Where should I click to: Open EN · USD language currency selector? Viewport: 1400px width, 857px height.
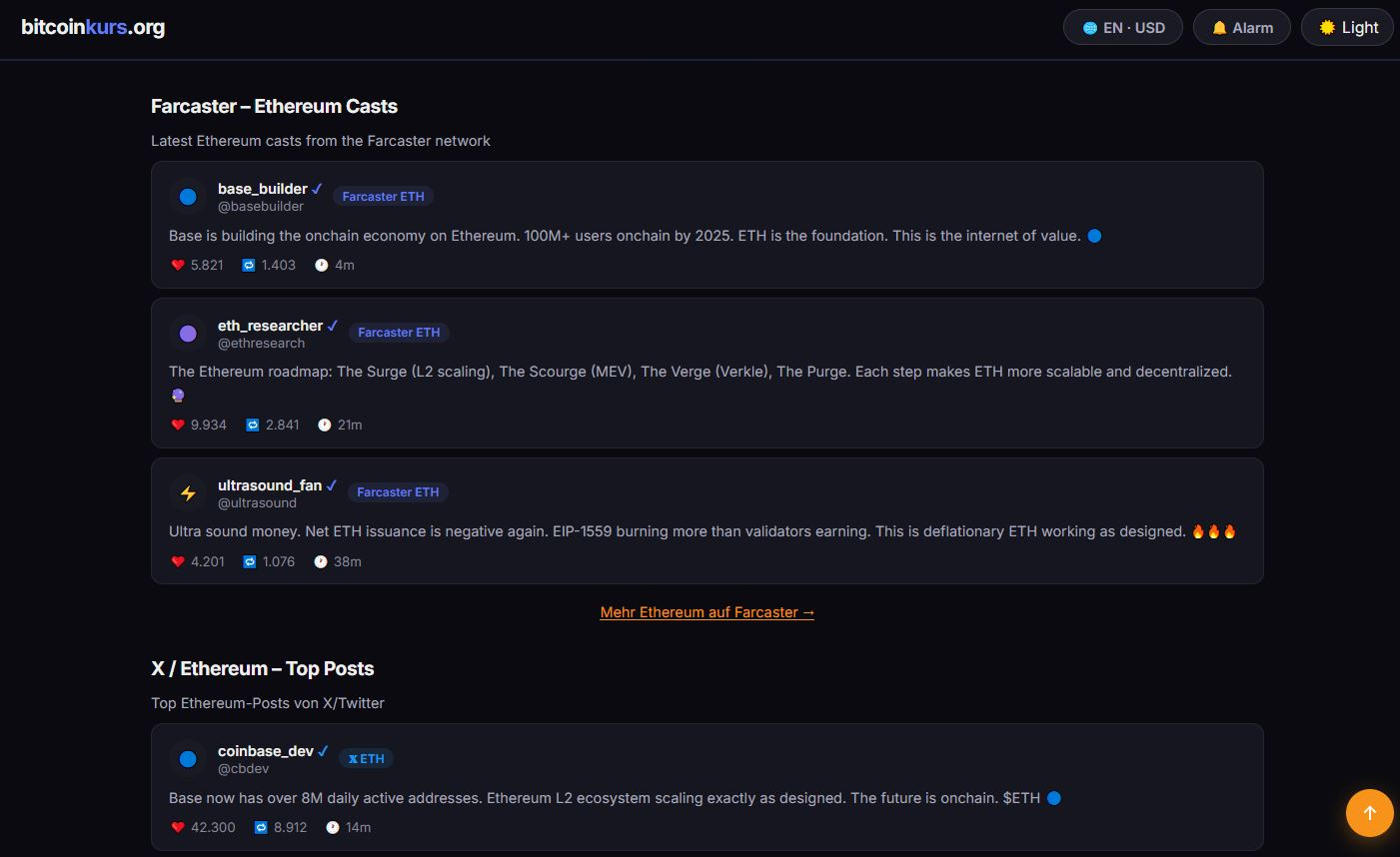(x=1122, y=28)
